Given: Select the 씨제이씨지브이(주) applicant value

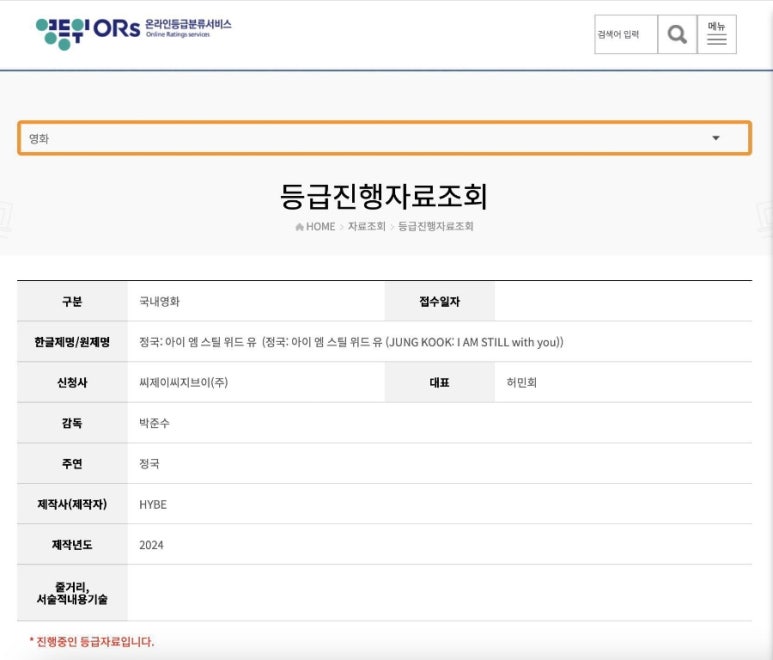Looking at the screenshot, I should point(183,382).
